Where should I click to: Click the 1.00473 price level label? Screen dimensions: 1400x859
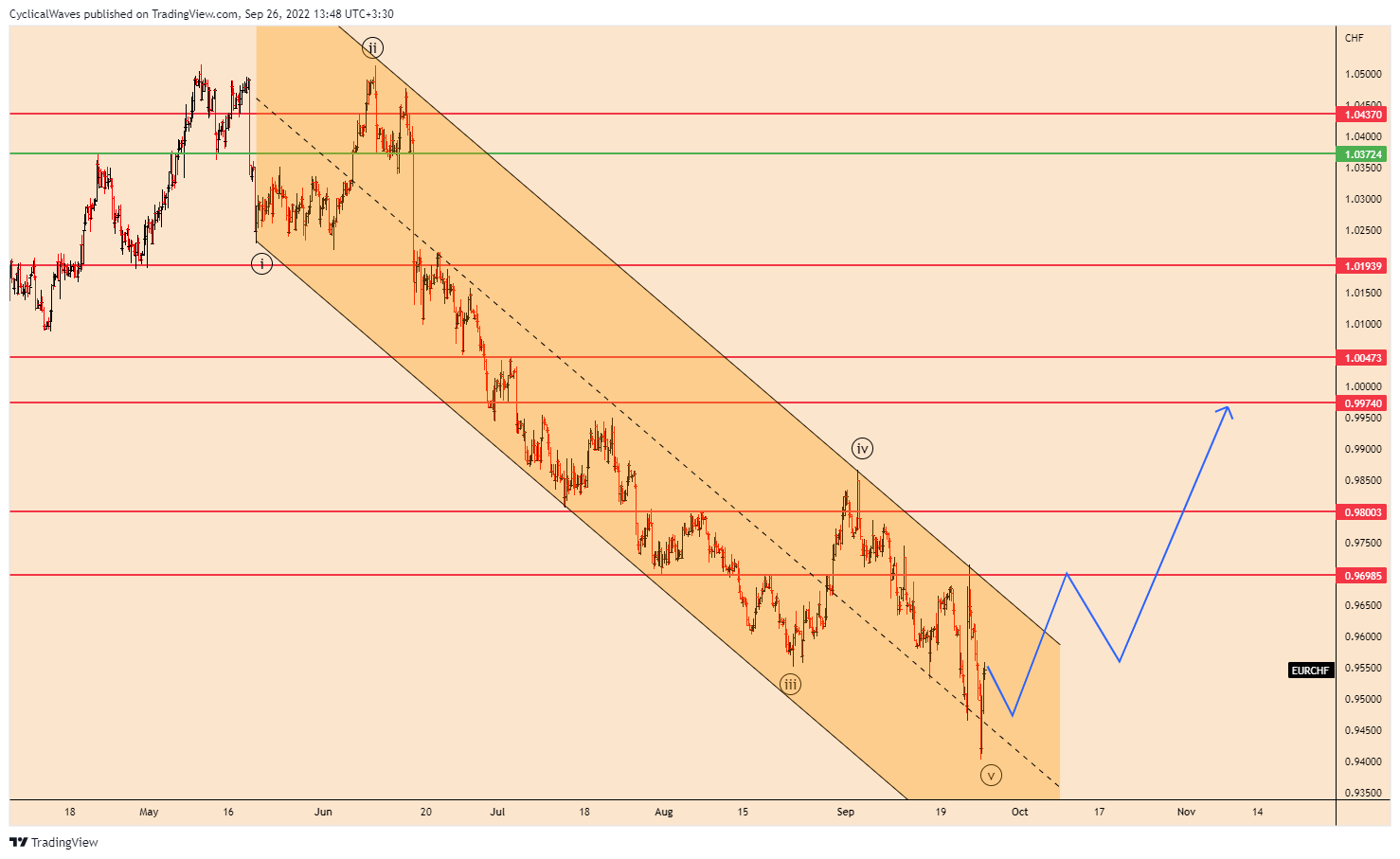click(1362, 358)
